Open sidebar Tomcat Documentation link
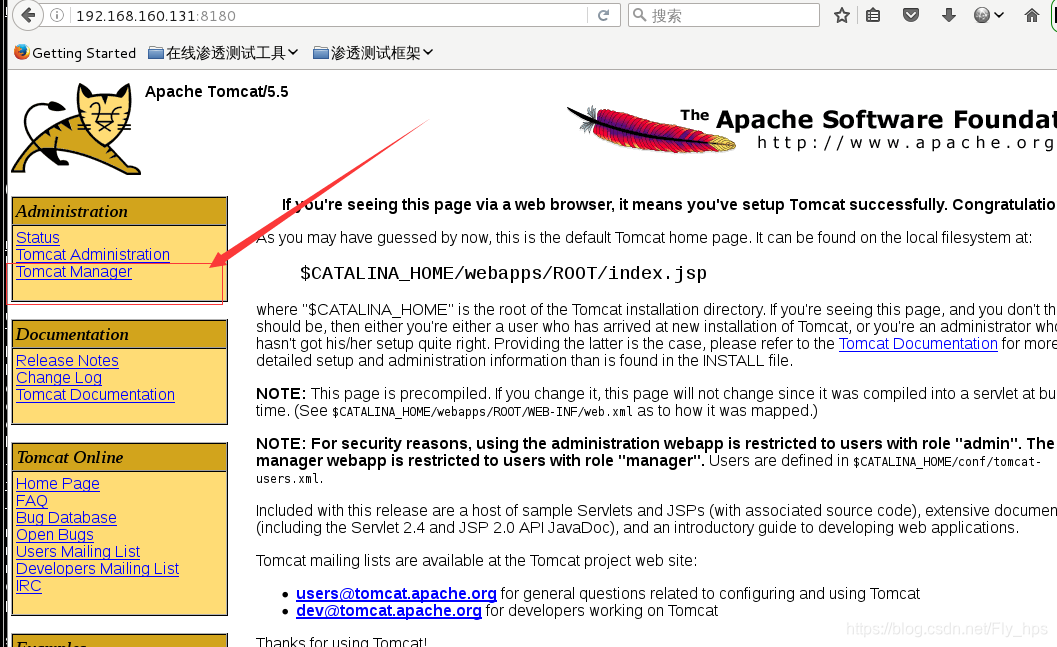 (x=95, y=394)
